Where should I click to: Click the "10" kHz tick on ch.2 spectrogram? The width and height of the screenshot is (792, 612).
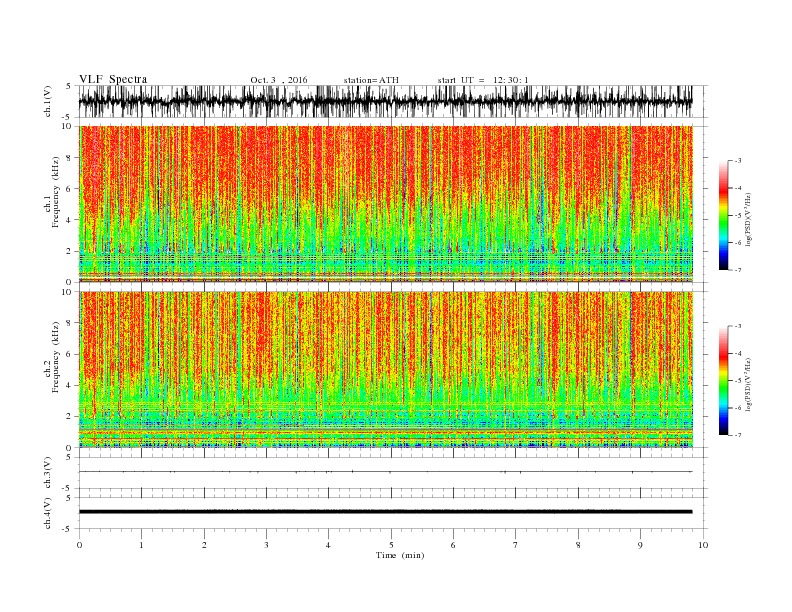[68, 292]
